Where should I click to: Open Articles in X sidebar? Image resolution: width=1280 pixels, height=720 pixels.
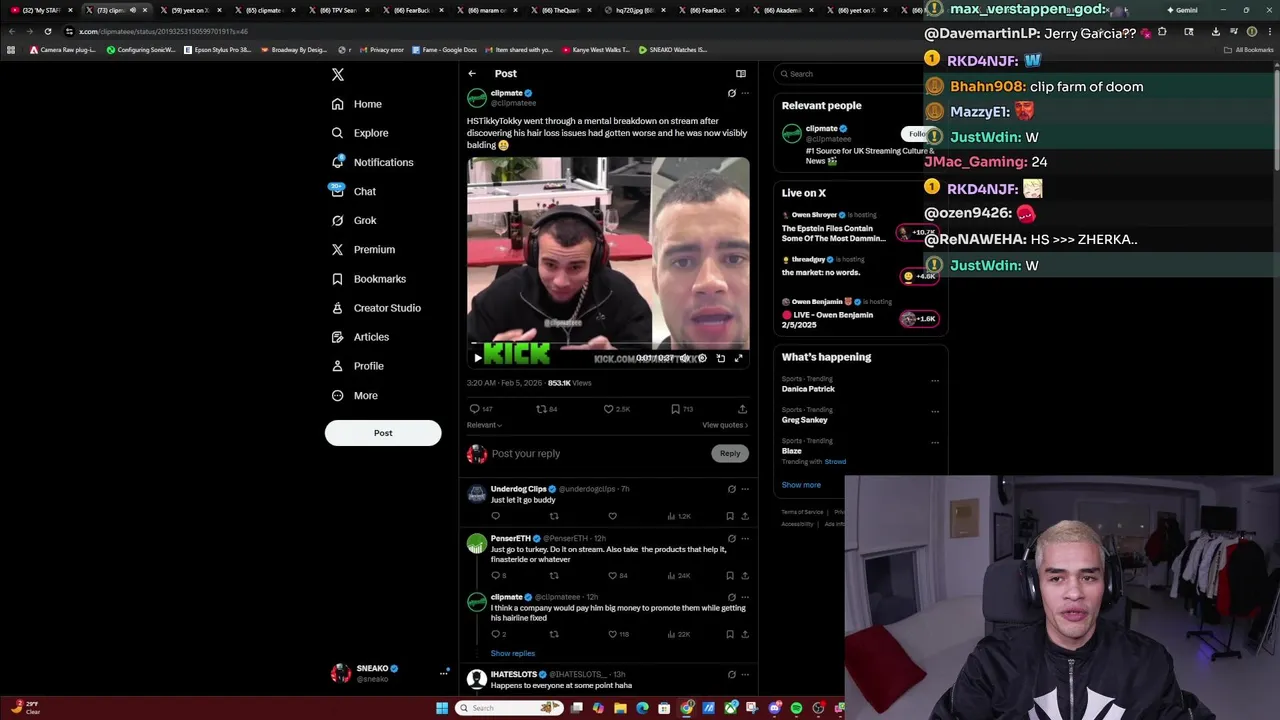[360, 337]
